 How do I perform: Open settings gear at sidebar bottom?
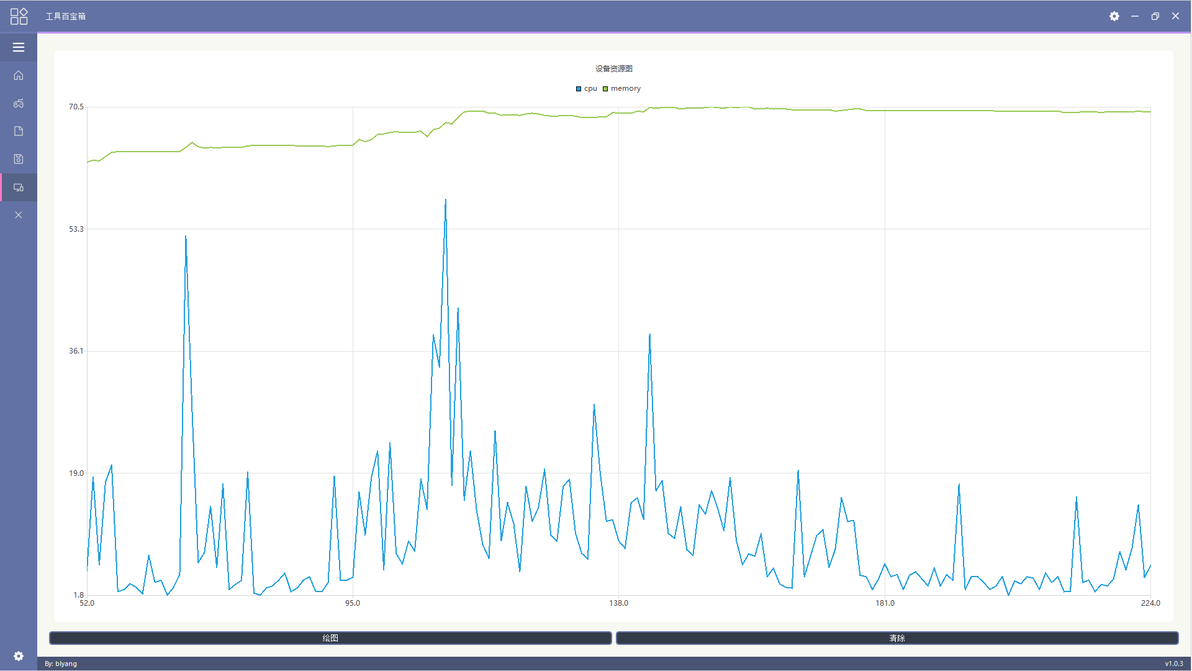coord(18,656)
